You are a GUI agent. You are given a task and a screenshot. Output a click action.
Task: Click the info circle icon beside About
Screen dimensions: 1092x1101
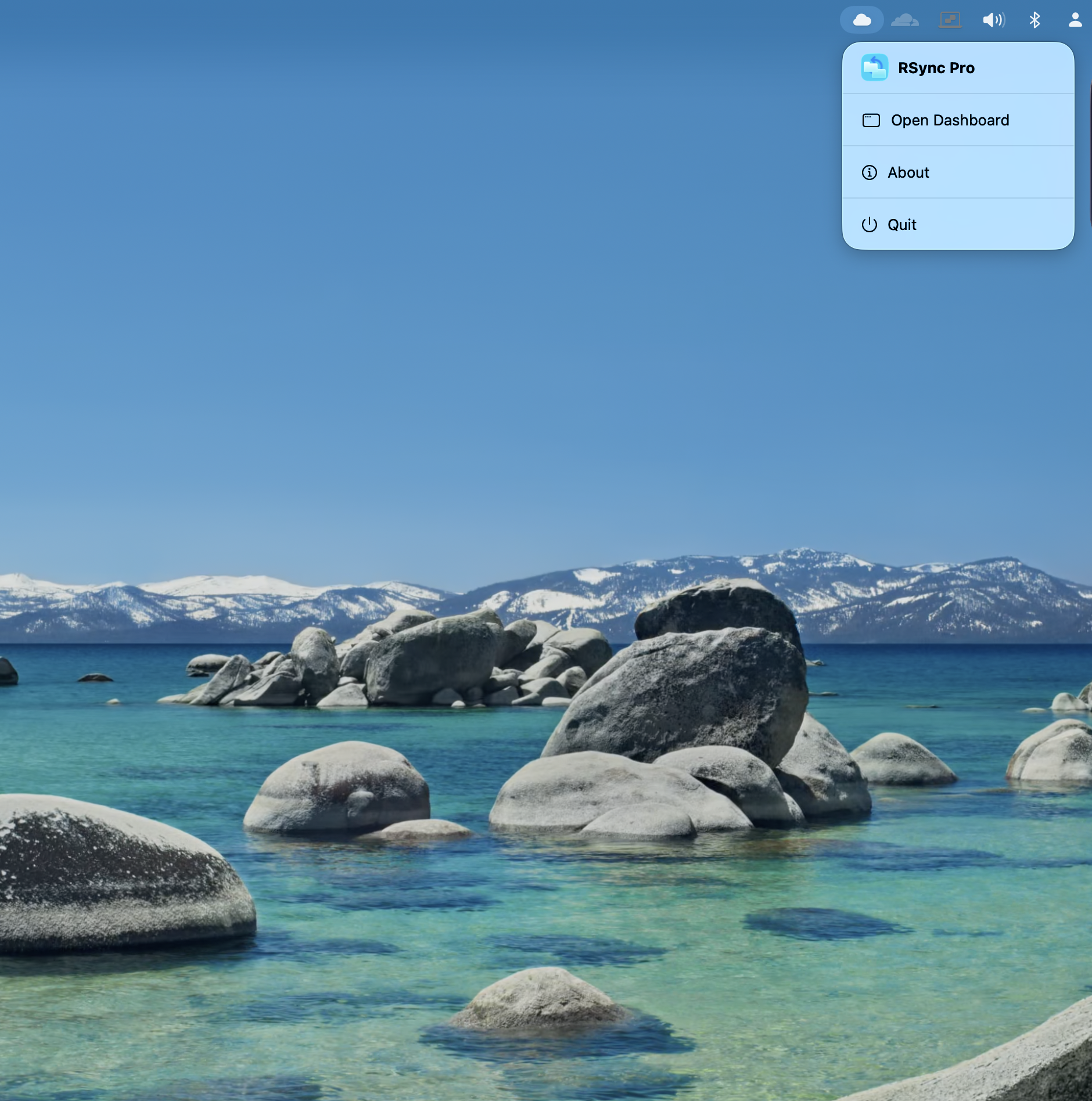pyautogui.click(x=869, y=172)
